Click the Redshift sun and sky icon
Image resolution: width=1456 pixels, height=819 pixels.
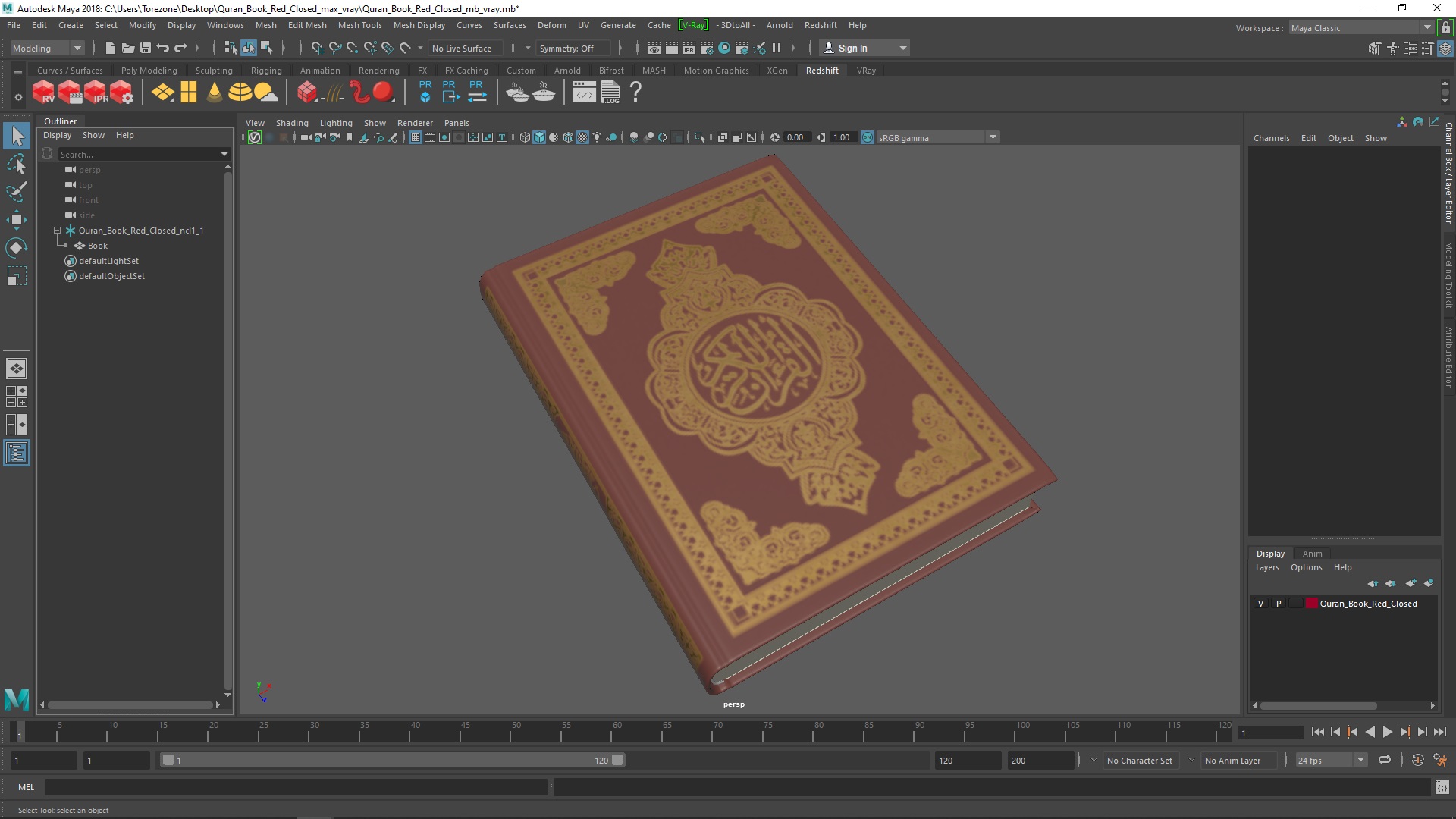click(x=265, y=93)
